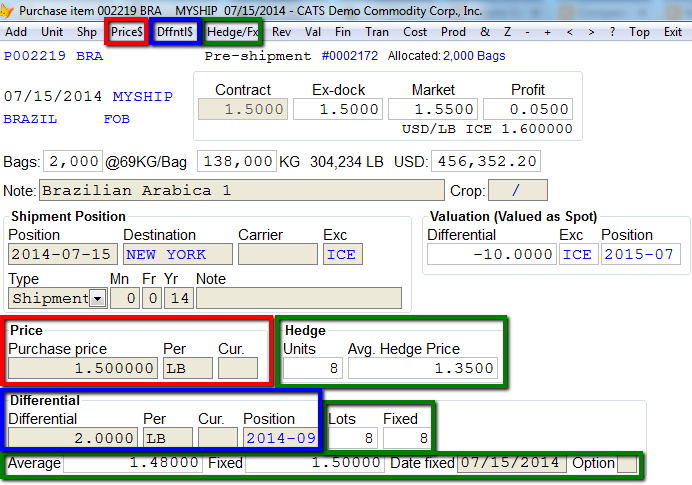Click the Ex-dock field 1.5000

click(x=338, y=109)
